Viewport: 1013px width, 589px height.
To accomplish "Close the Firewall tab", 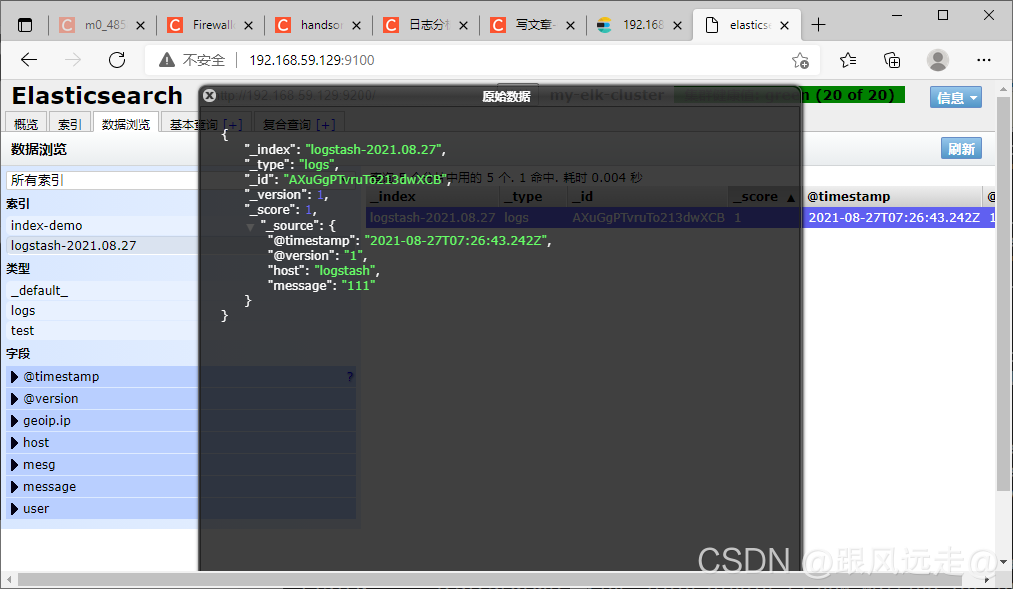I will [249, 25].
